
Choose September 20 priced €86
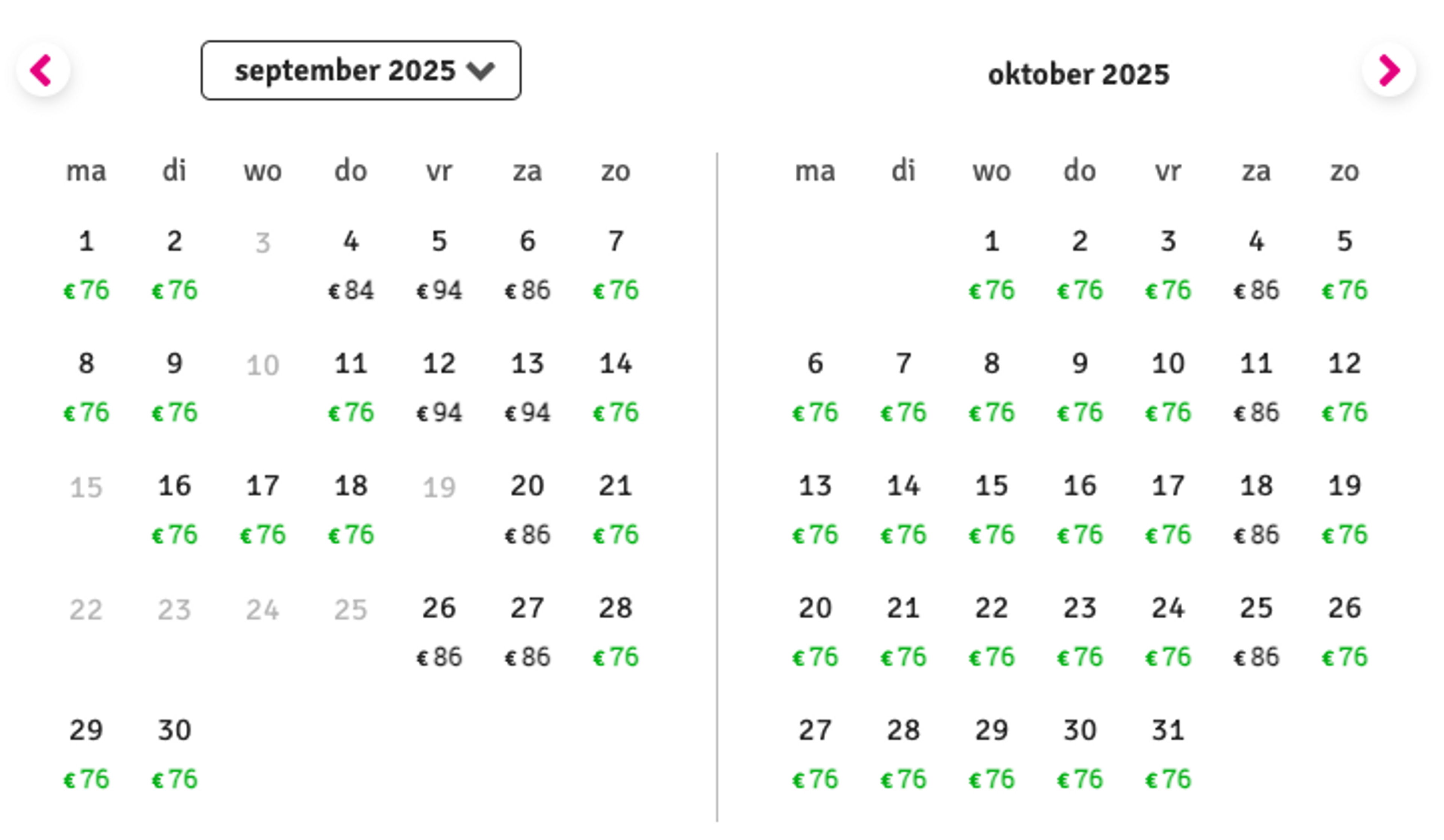click(x=528, y=510)
